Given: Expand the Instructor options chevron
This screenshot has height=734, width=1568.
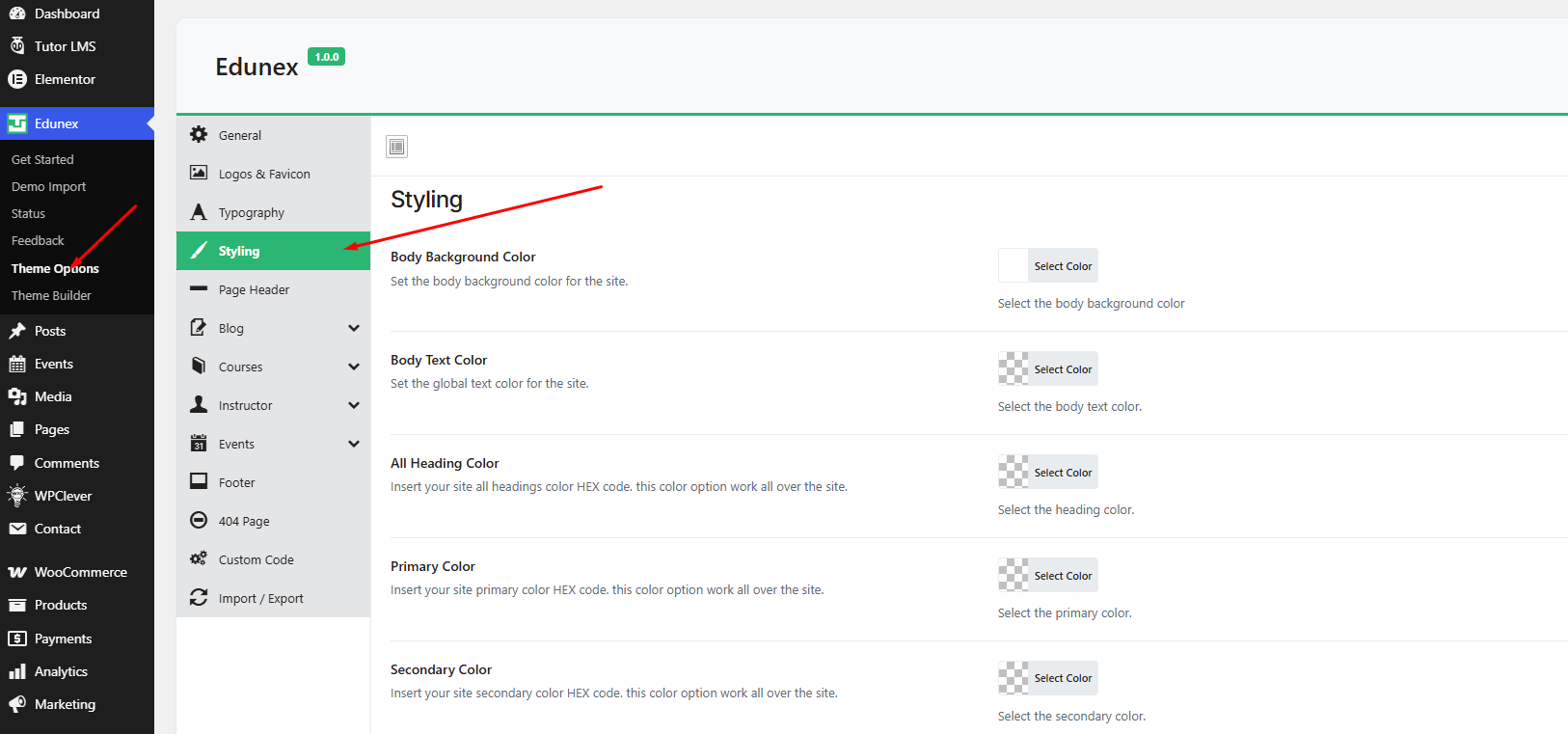Looking at the screenshot, I should (354, 405).
